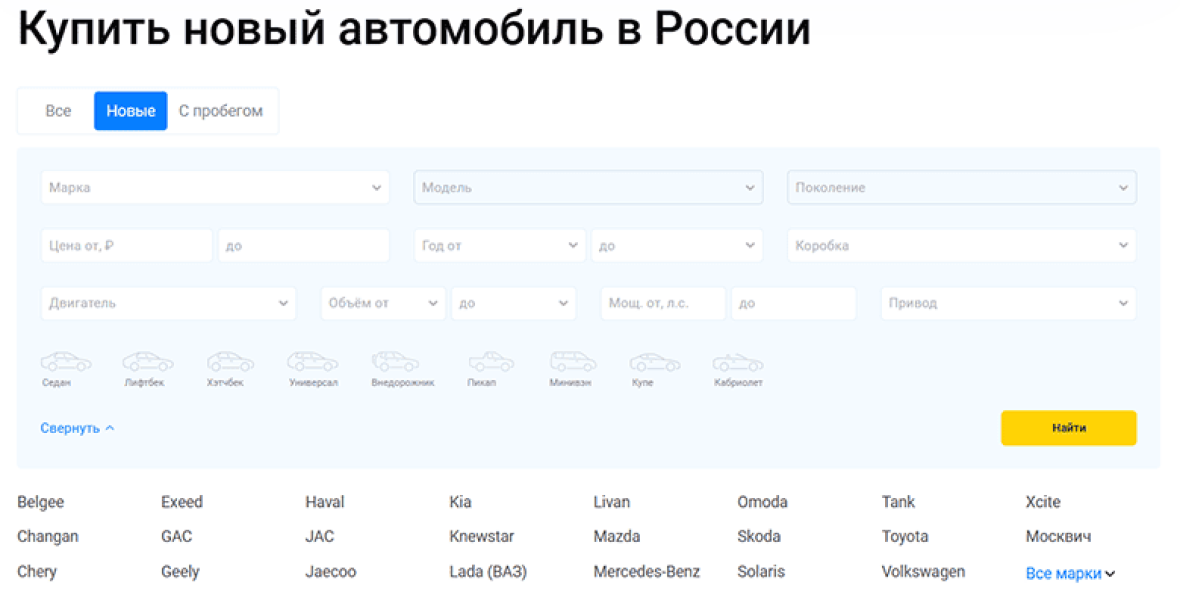Open the Jaecoo brand link
This screenshot has width=1180, height=607.
pos(331,572)
